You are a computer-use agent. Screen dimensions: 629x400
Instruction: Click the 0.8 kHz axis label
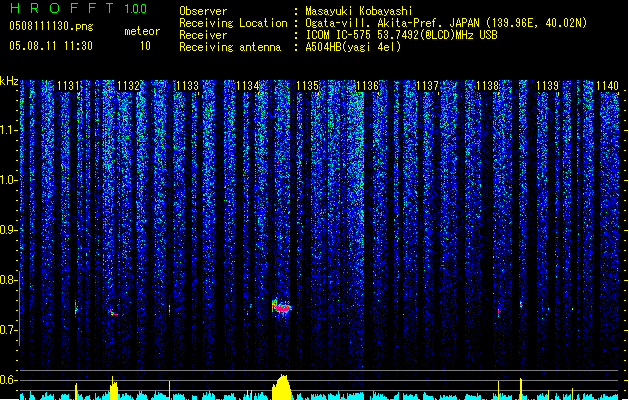tap(8, 280)
